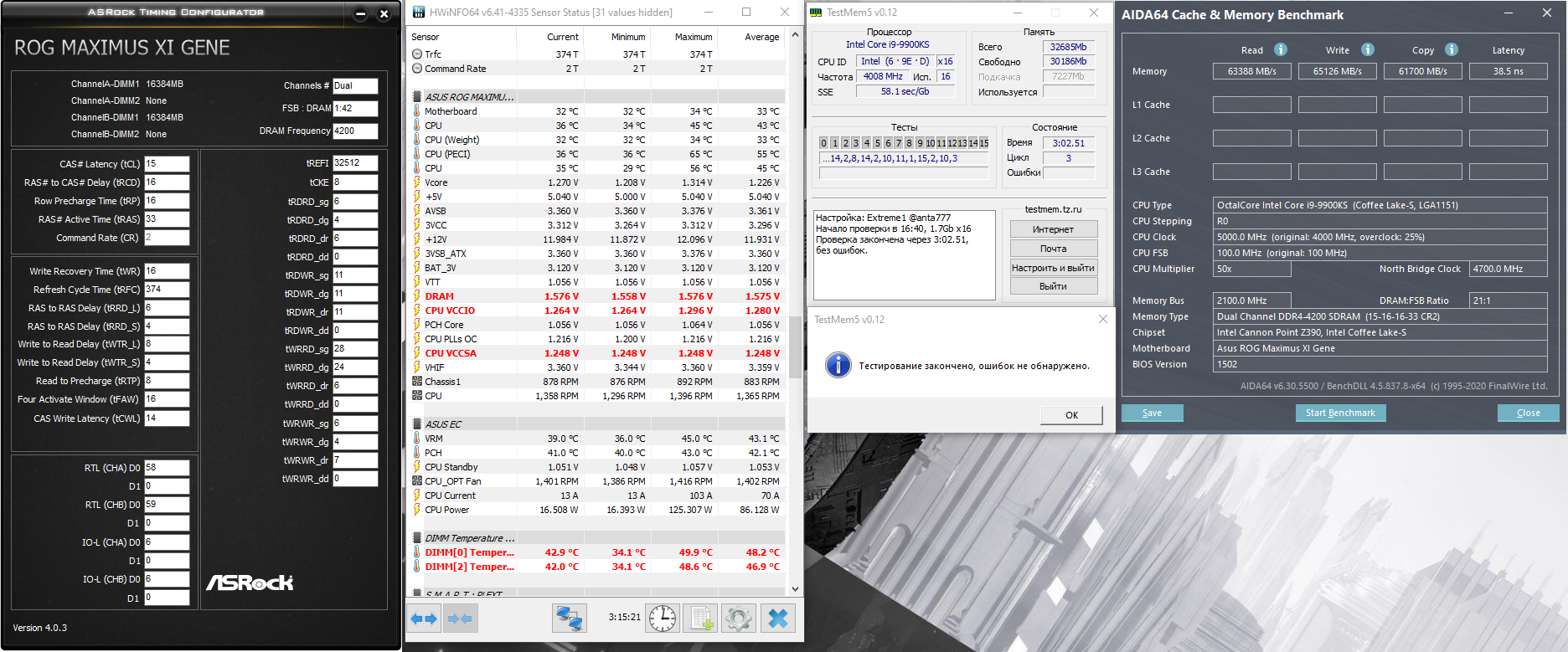Open the testmem.tz.ru link

[1054, 209]
